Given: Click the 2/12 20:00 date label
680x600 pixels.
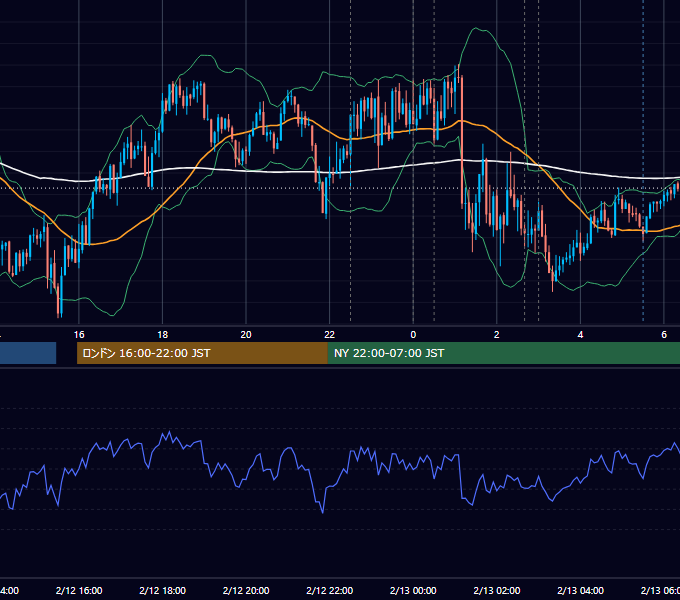Looking at the screenshot, I should 246,590.
